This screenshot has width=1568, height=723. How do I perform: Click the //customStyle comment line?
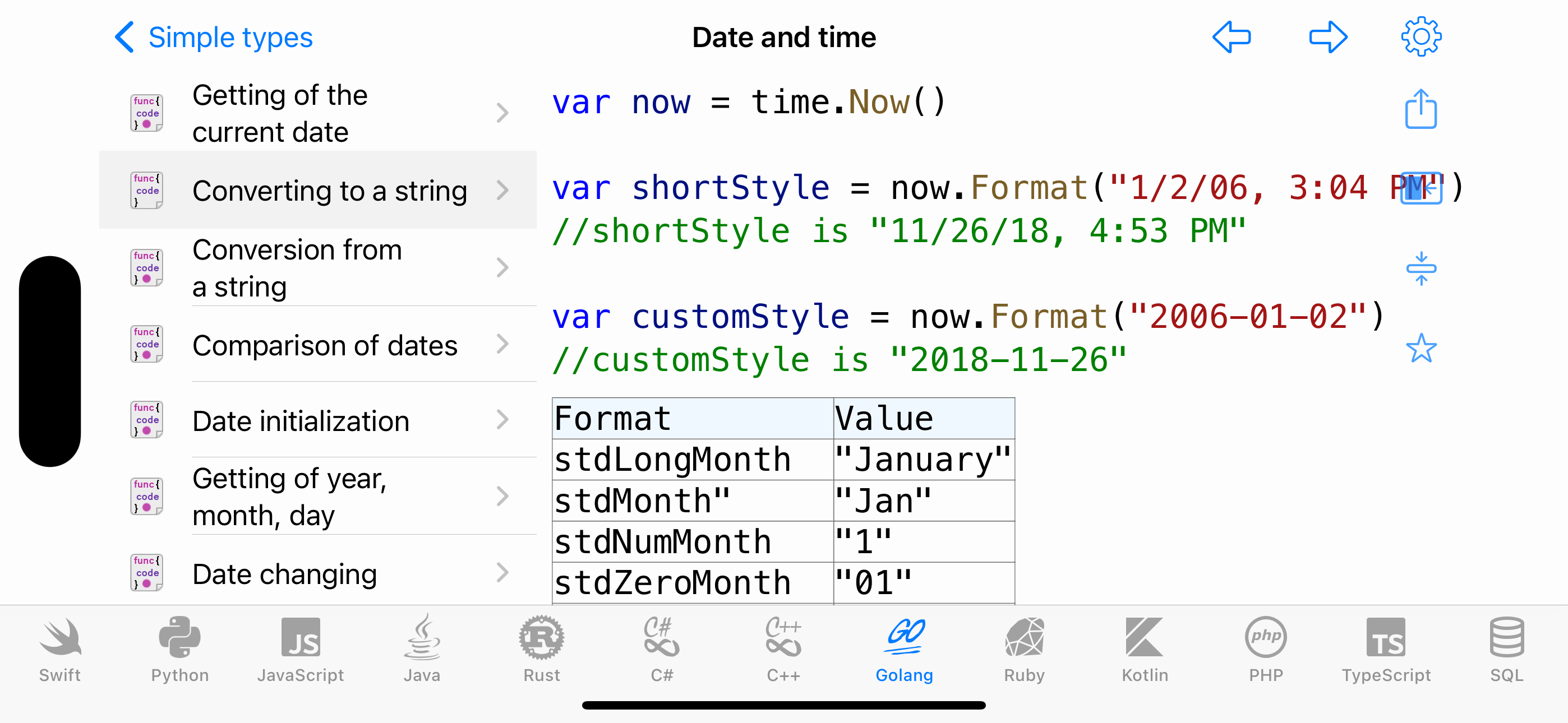[x=840, y=360]
